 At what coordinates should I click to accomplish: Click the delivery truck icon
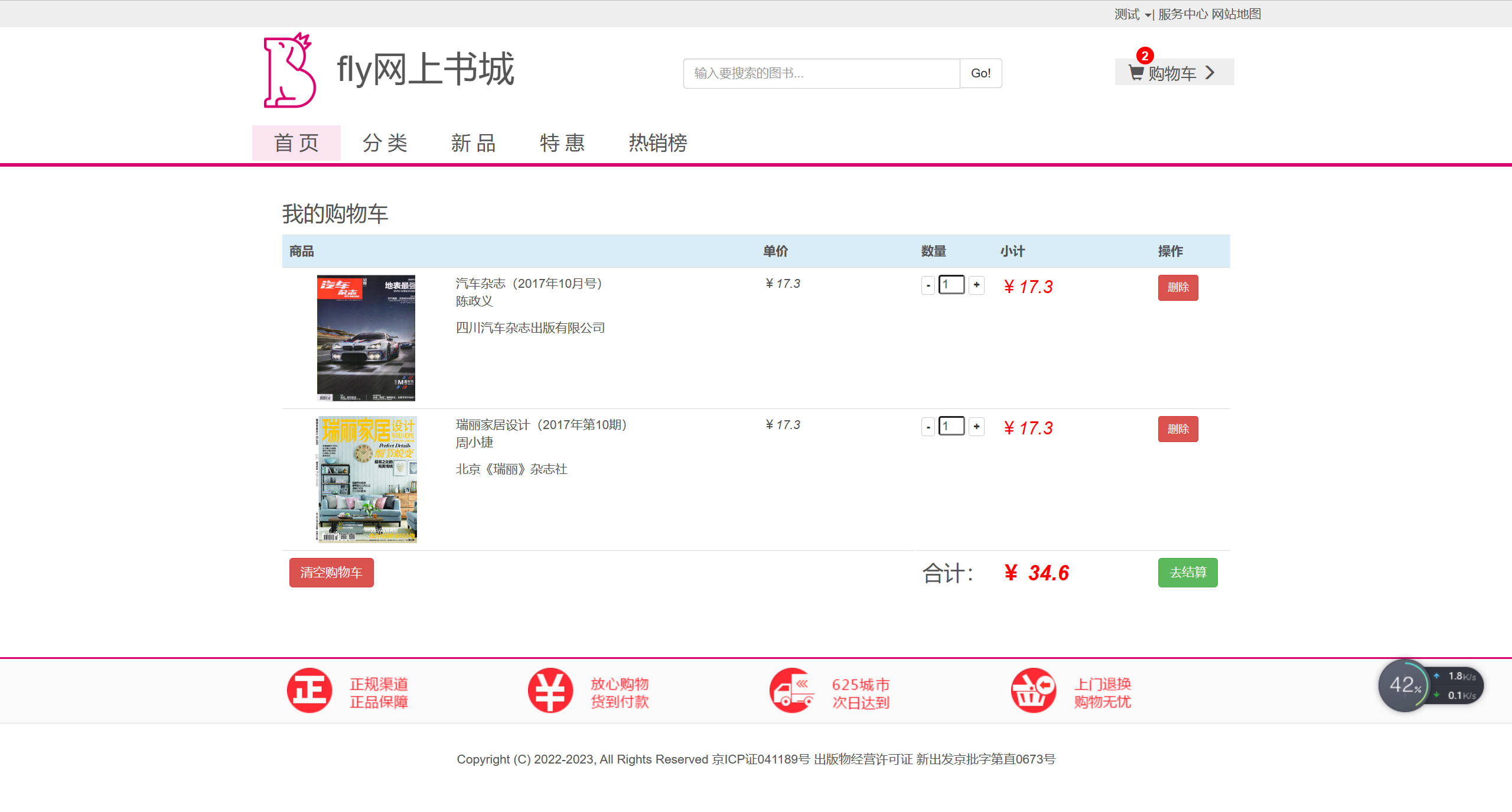(791, 690)
